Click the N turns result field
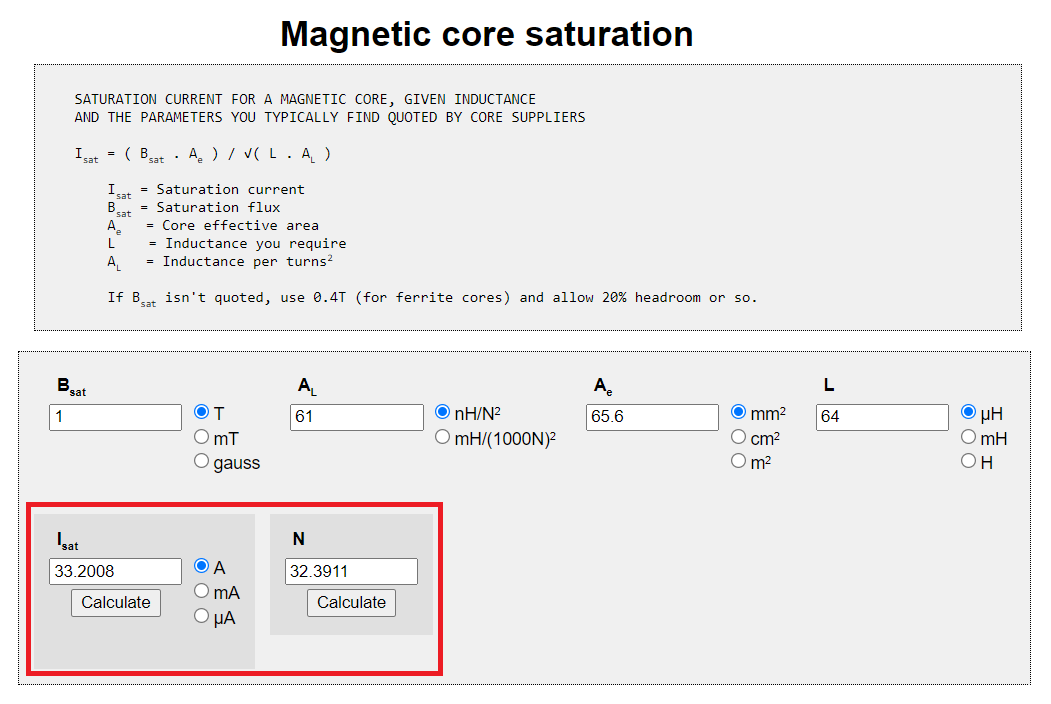1051x704 pixels. click(351, 572)
